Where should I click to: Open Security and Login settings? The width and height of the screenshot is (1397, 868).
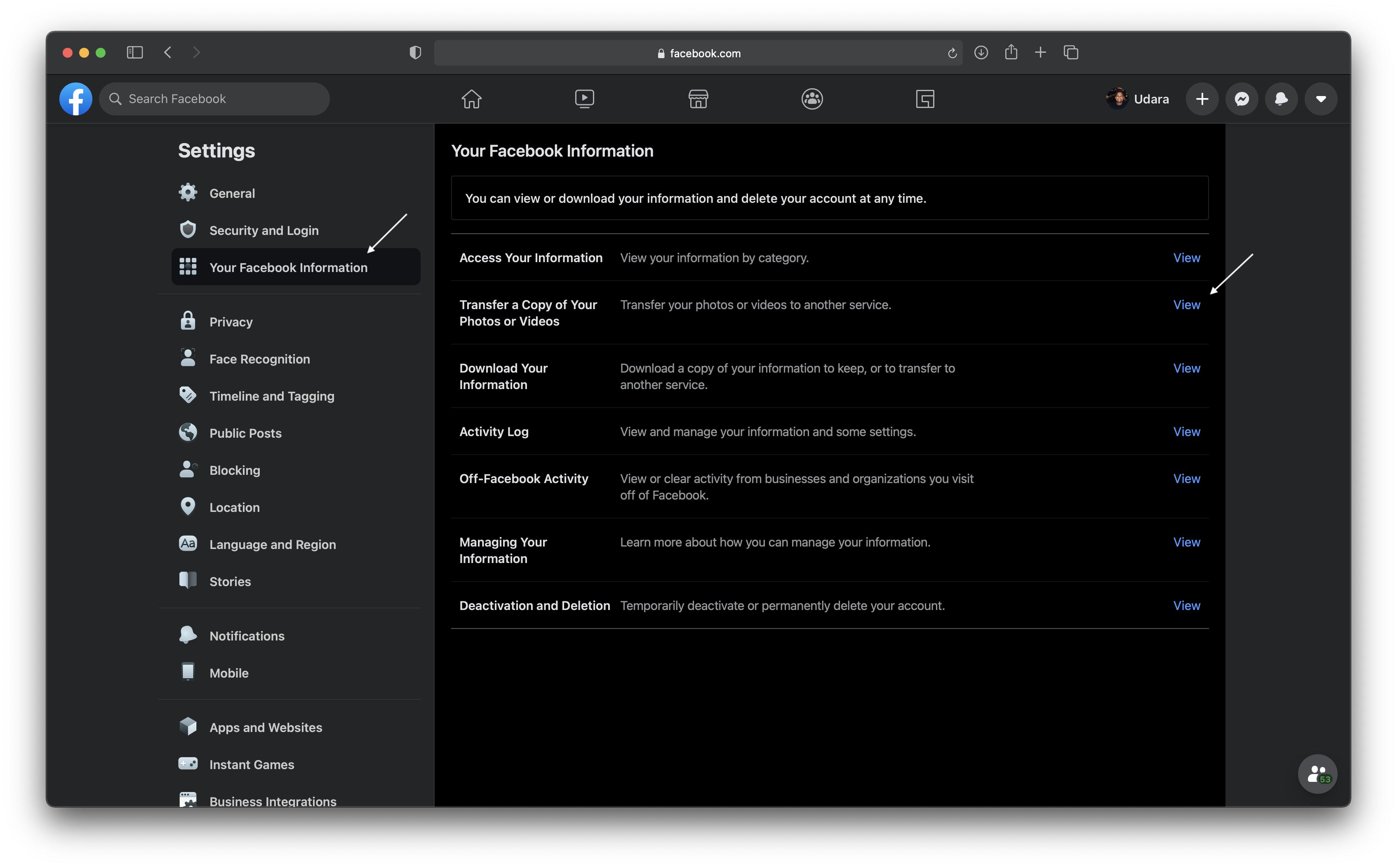pos(296,230)
